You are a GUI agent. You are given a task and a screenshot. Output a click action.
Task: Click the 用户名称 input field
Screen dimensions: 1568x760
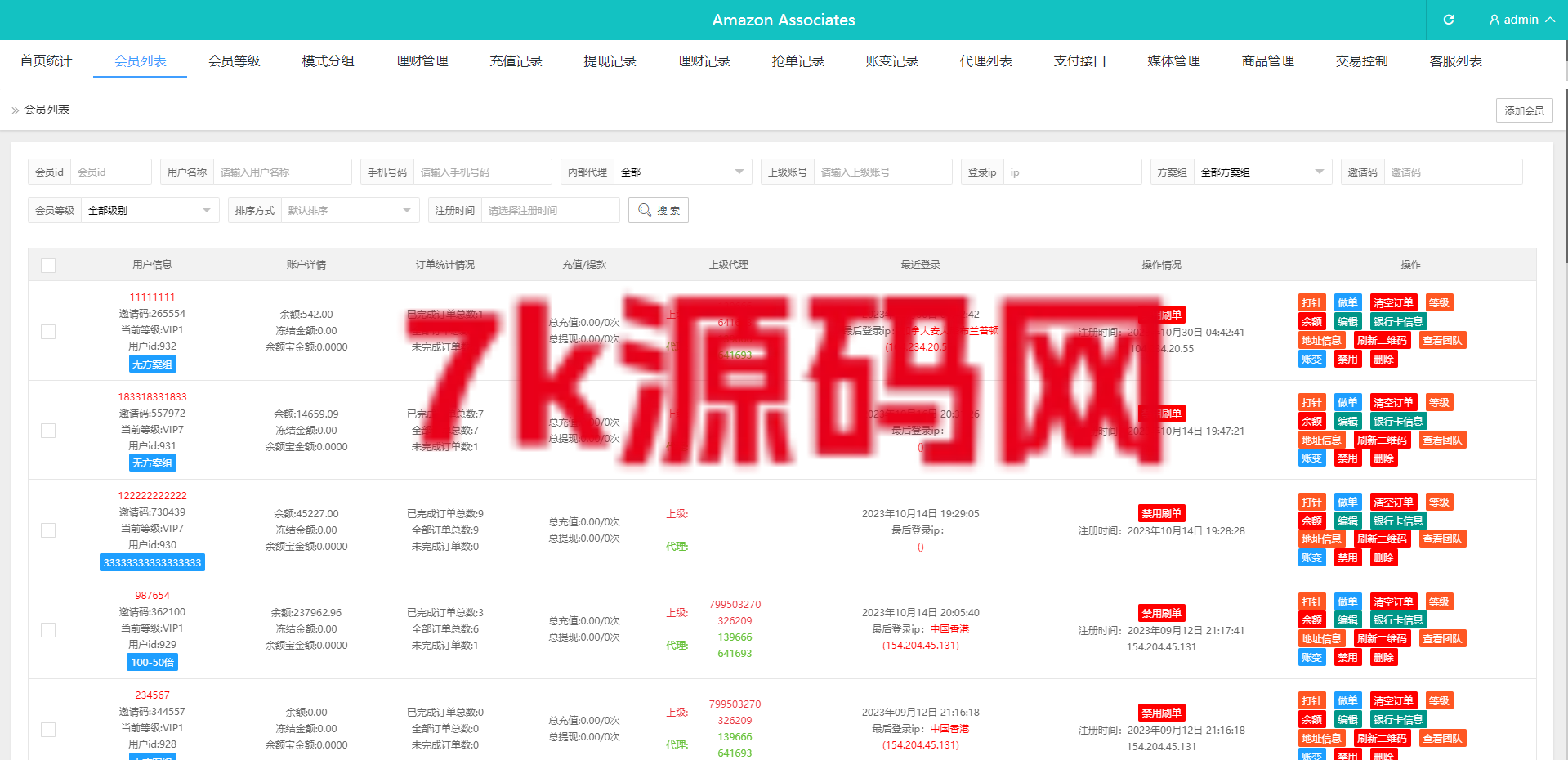(x=283, y=172)
